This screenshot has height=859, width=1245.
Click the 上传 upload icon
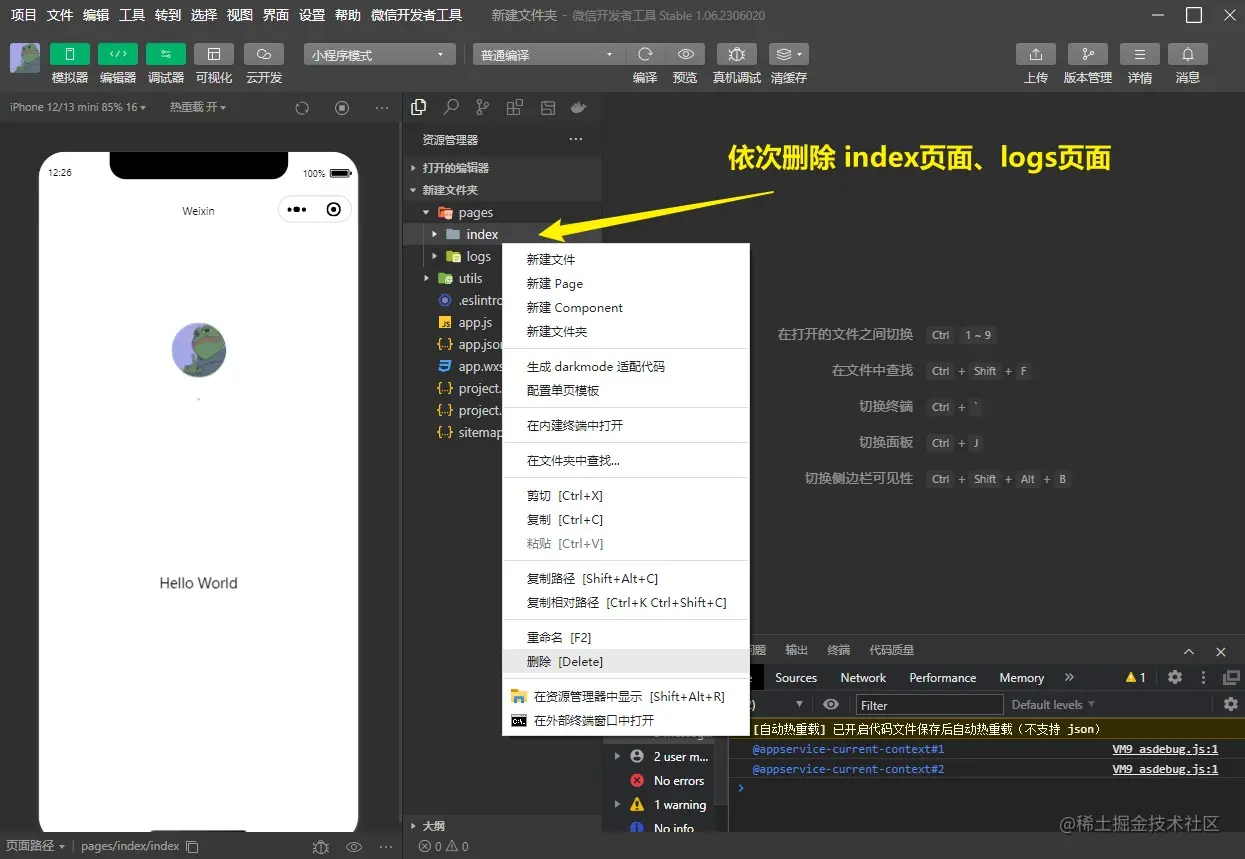(x=1036, y=54)
